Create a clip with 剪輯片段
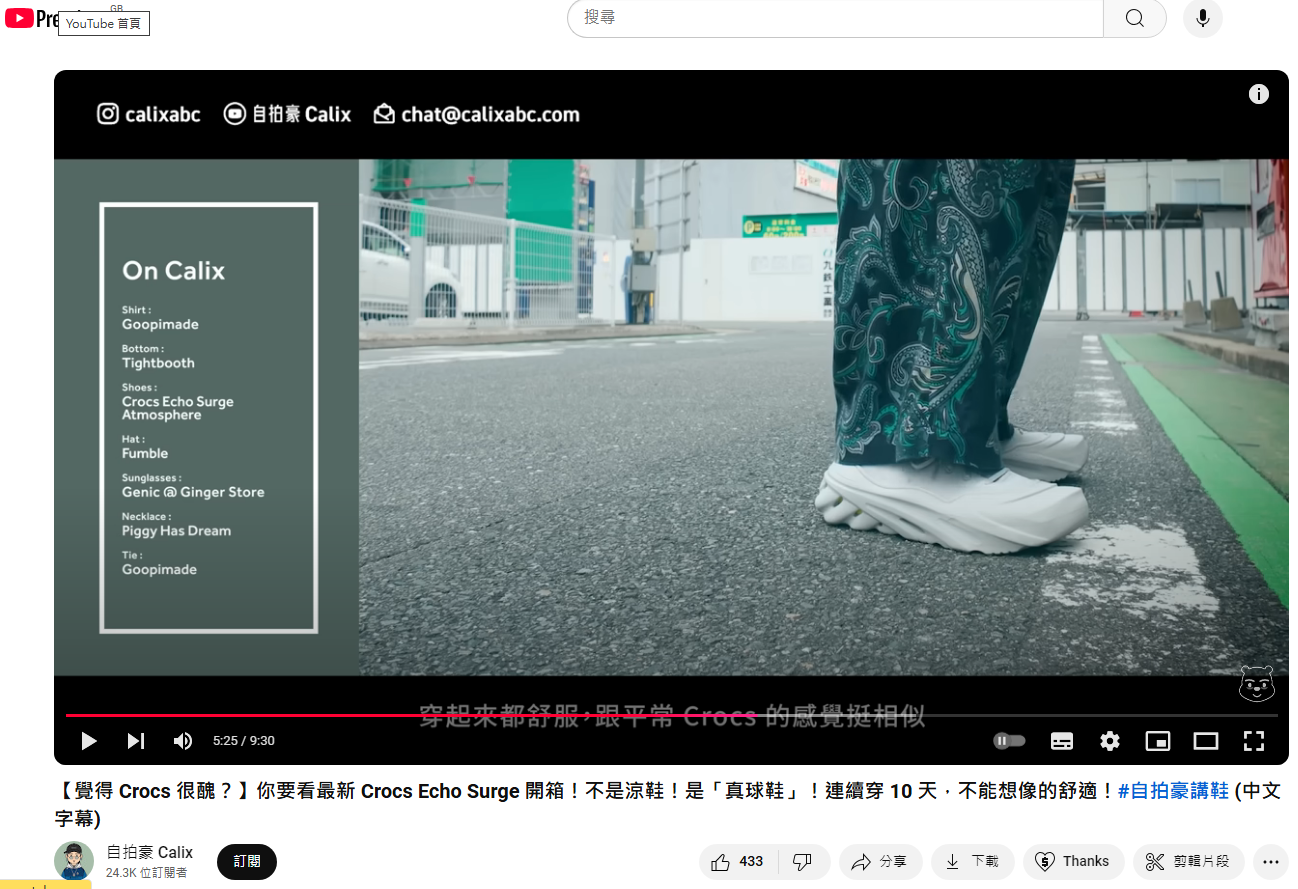 [x=1188, y=861]
